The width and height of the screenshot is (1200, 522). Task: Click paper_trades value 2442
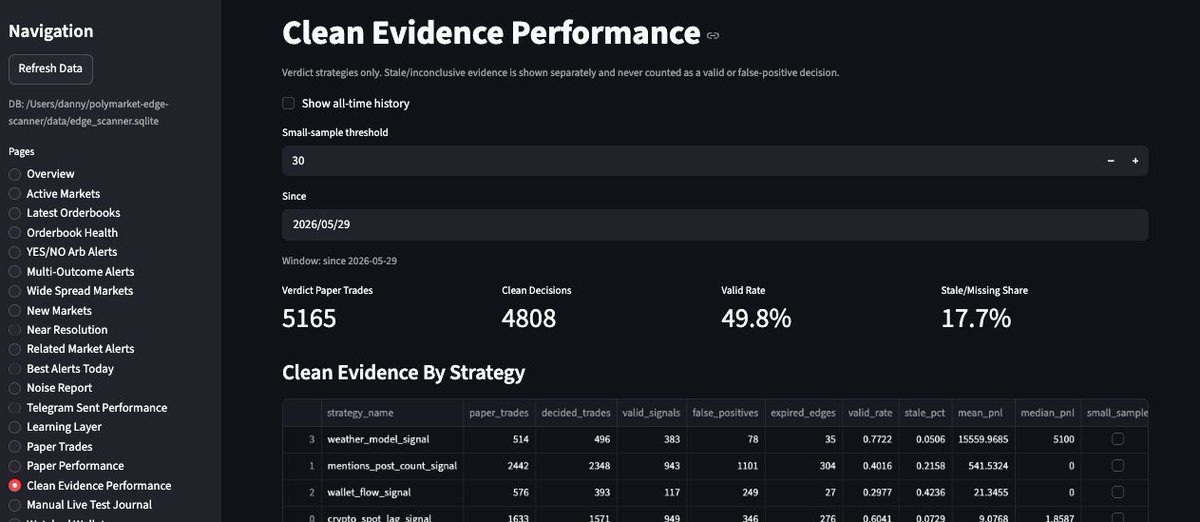pyautogui.click(x=497, y=466)
